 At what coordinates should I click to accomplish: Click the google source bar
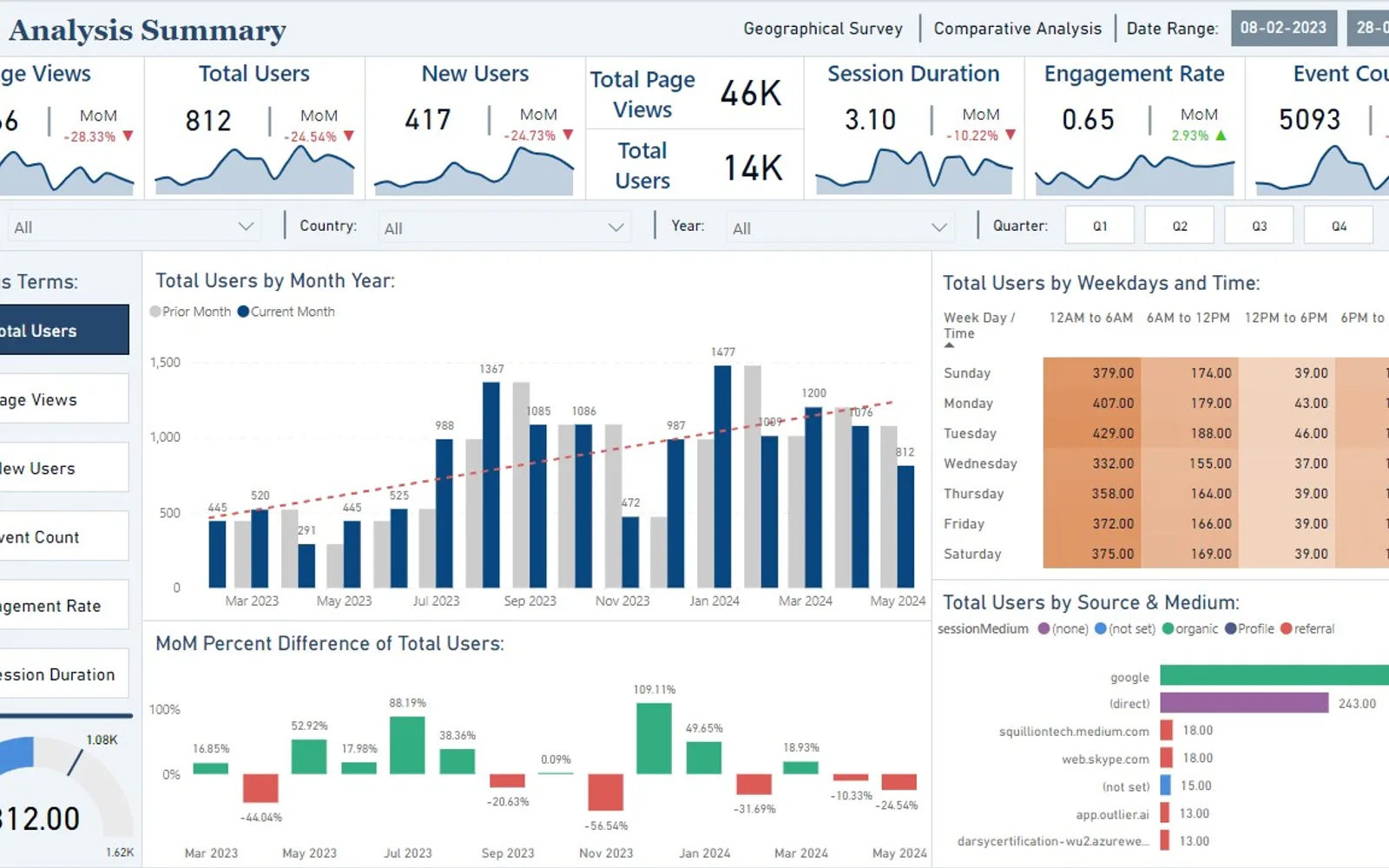1274,675
